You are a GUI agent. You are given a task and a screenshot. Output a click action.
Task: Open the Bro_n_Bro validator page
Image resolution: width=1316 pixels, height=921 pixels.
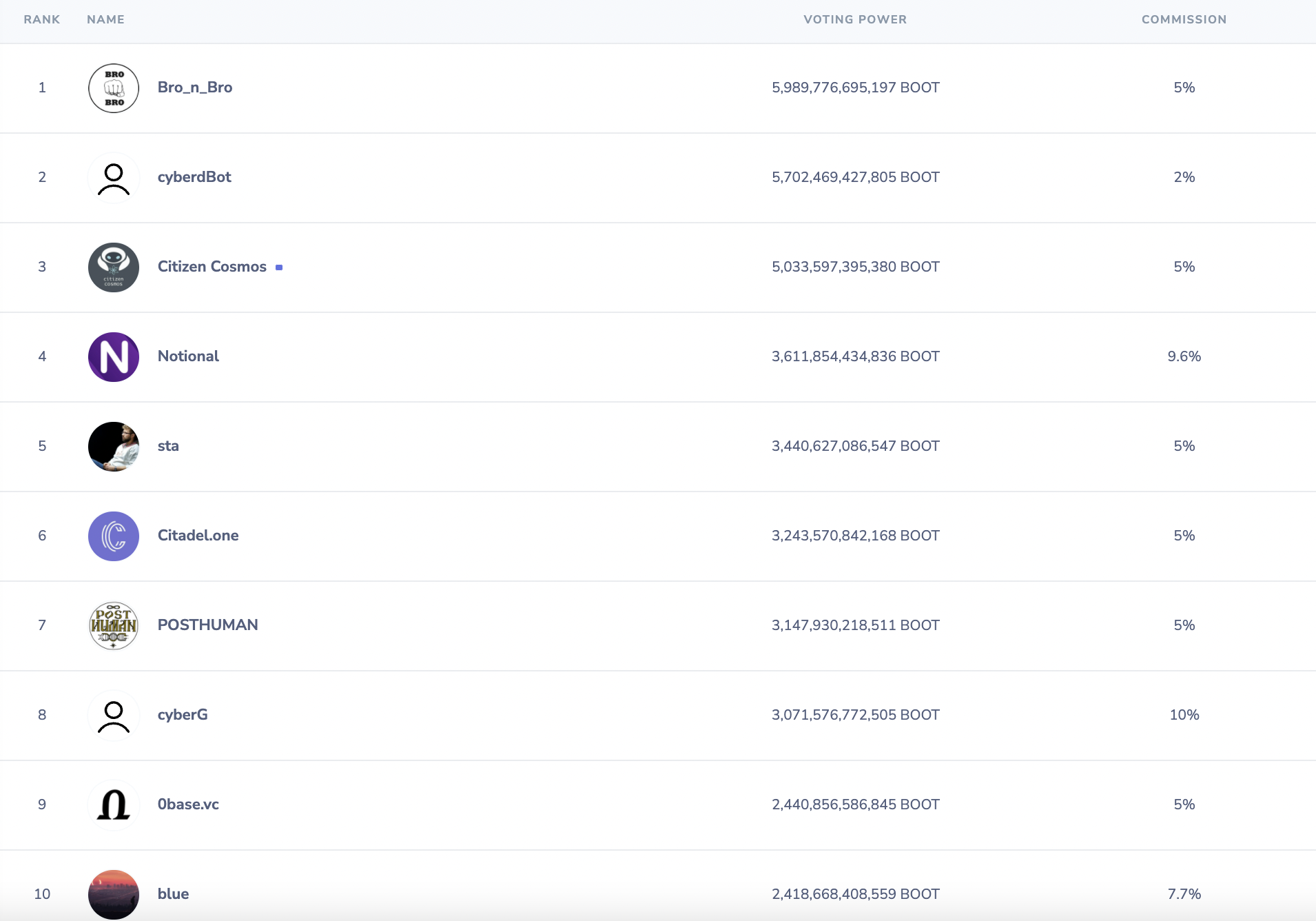[x=195, y=88]
